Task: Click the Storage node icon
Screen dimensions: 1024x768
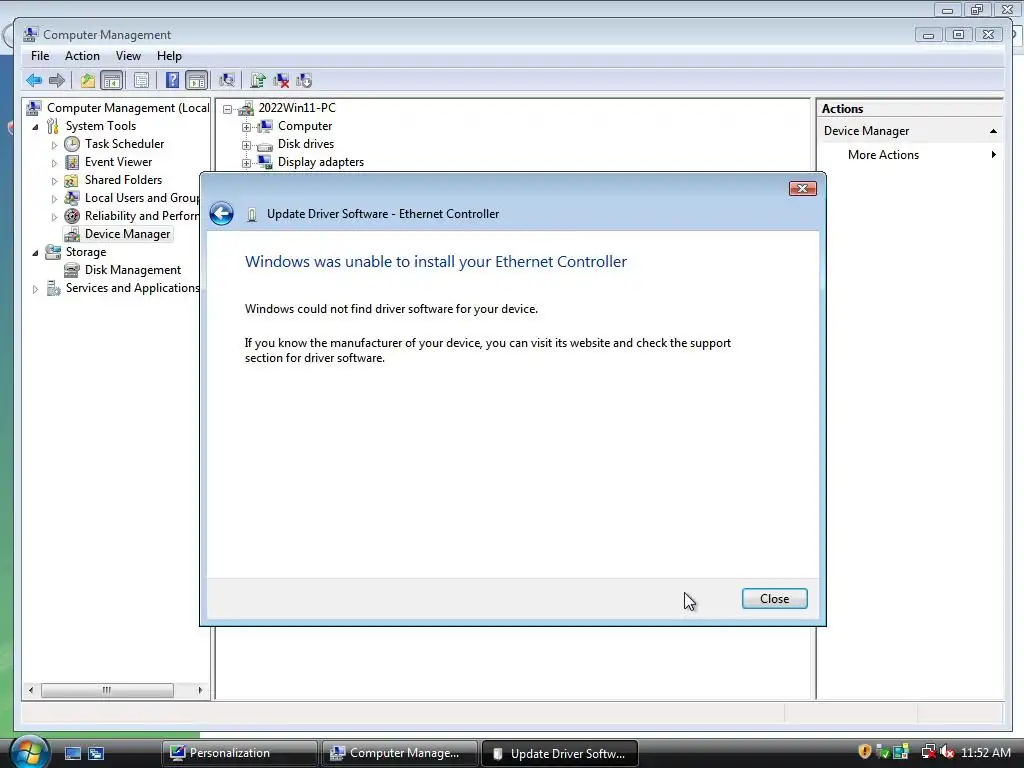Action: [53, 252]
